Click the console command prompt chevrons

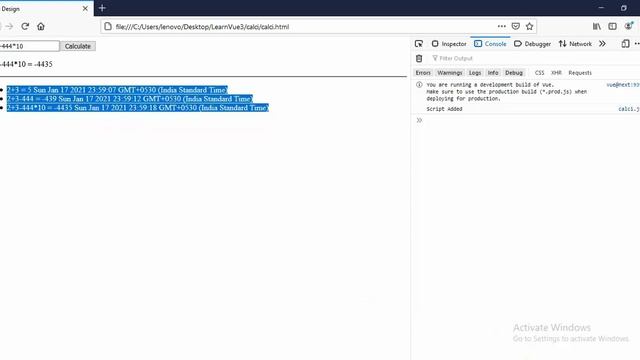point(419,120)
